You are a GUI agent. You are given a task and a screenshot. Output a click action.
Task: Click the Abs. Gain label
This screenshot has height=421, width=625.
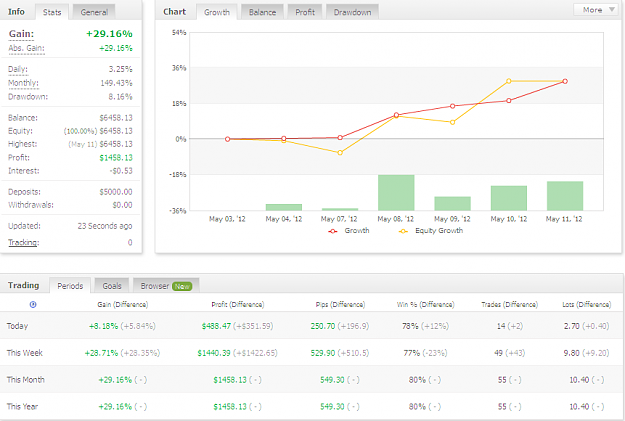click(x=26, y=48)
